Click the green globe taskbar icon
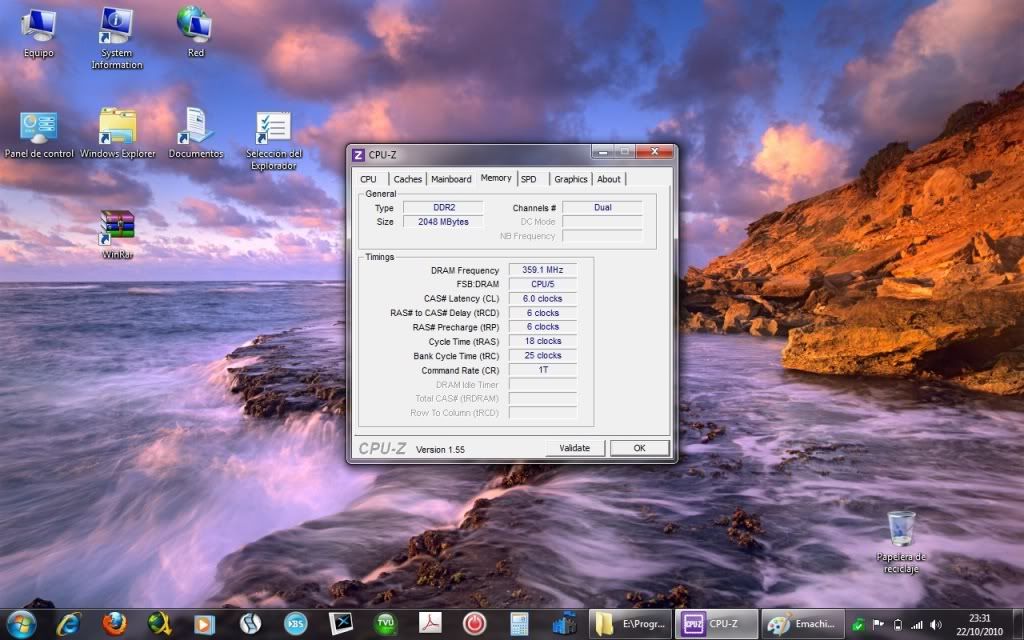 coord(159,624)
